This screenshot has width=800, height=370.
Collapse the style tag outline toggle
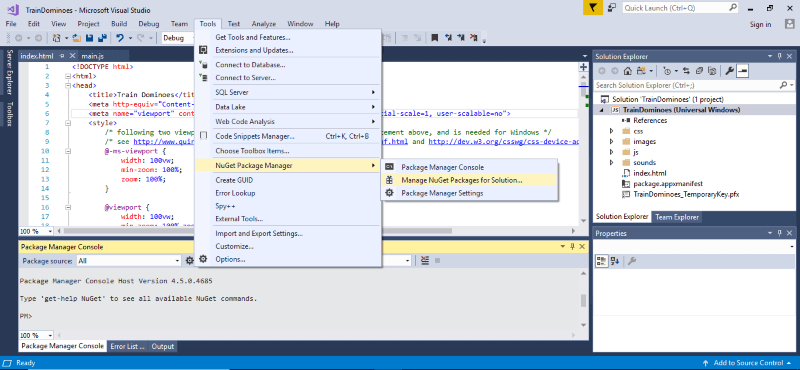click(67, 123)
